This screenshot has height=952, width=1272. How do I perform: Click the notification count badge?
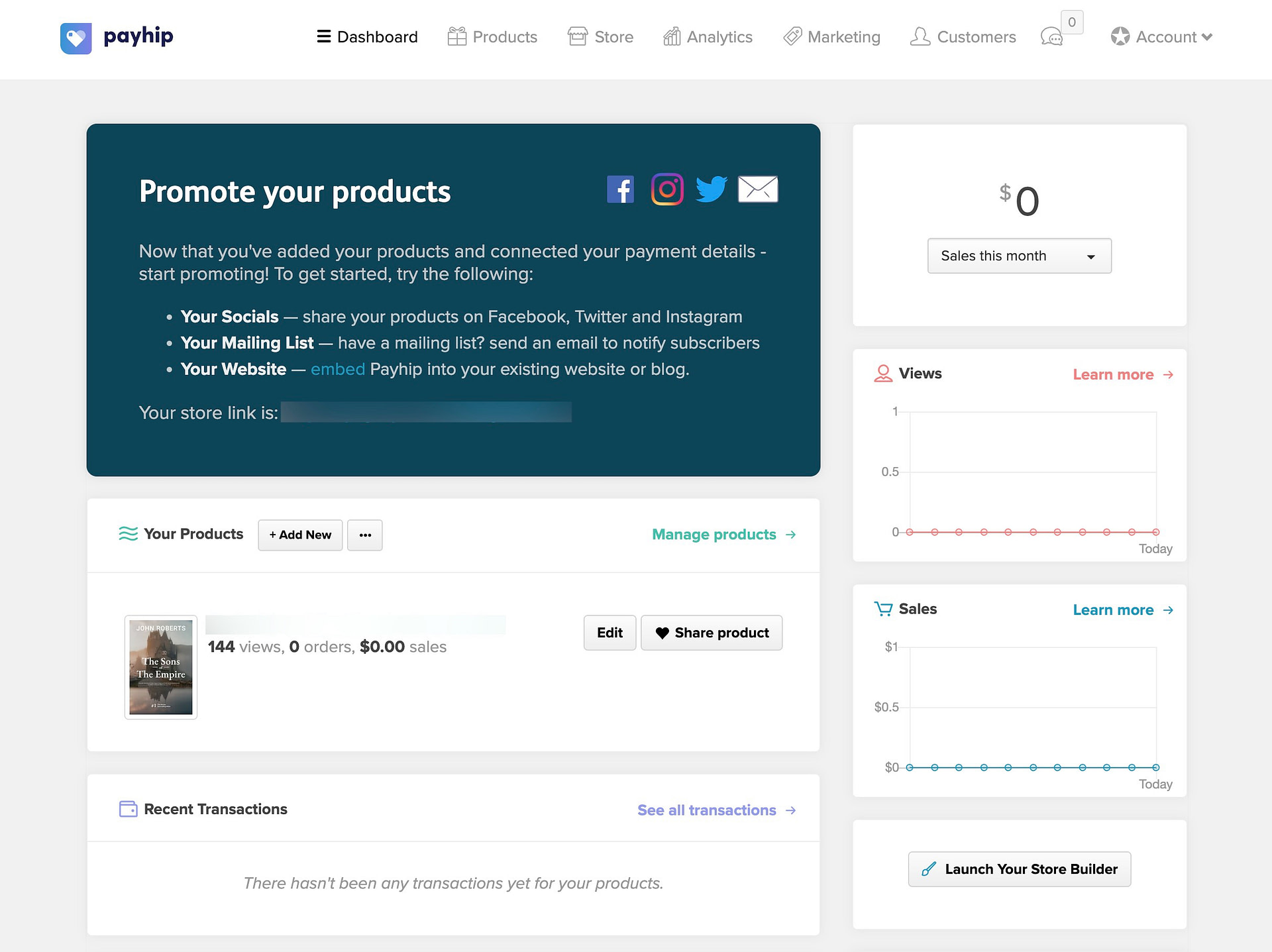1072,22
